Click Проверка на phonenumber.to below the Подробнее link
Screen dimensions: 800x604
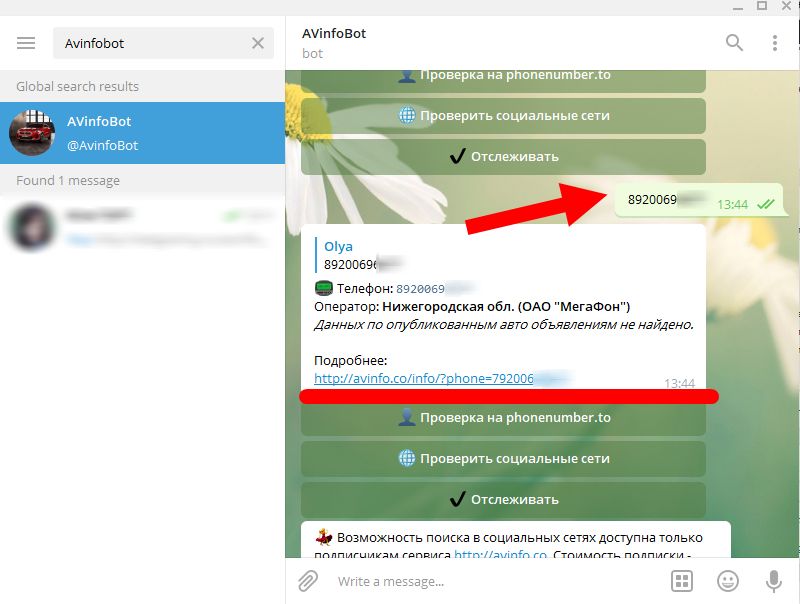click(504, 418)
